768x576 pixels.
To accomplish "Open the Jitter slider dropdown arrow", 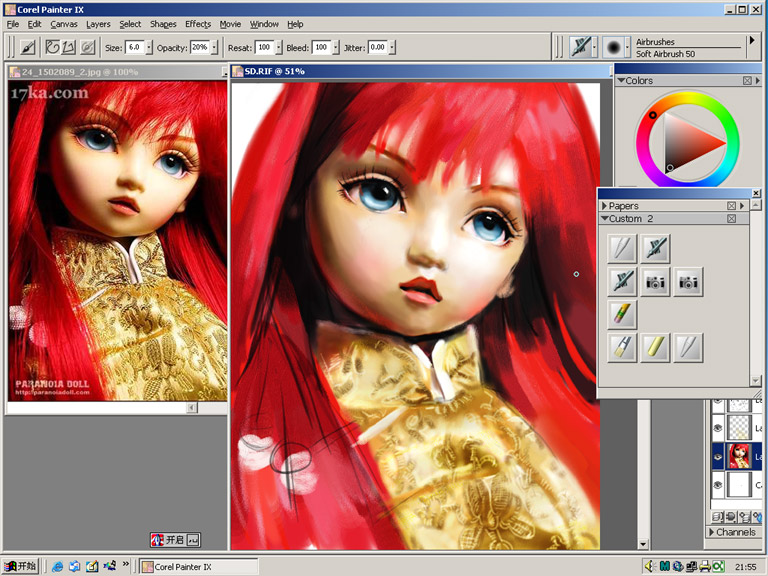I will click(x=392, y=48).
